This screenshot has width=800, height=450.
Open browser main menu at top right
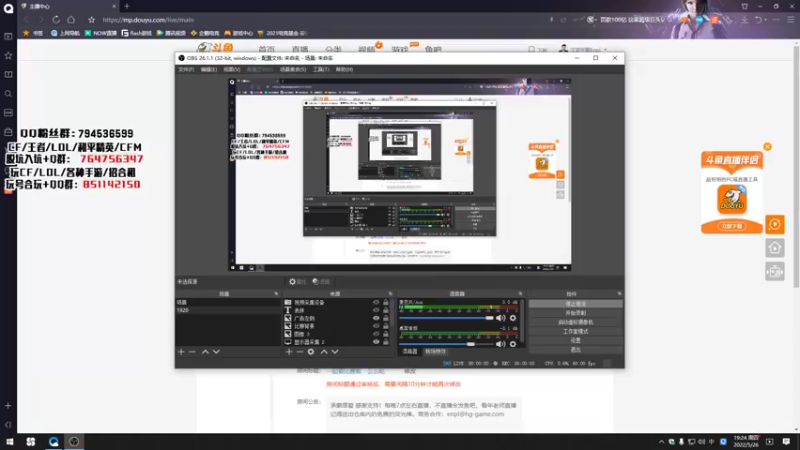(790, 19)
